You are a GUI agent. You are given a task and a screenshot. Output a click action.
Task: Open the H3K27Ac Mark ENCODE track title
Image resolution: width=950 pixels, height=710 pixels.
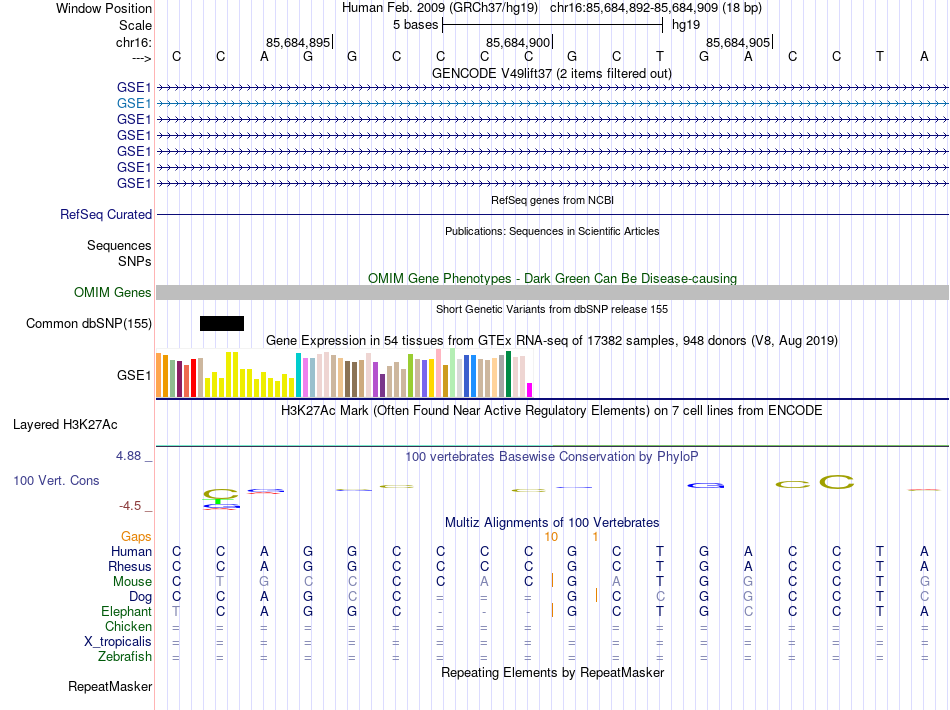tap(552, 411)
